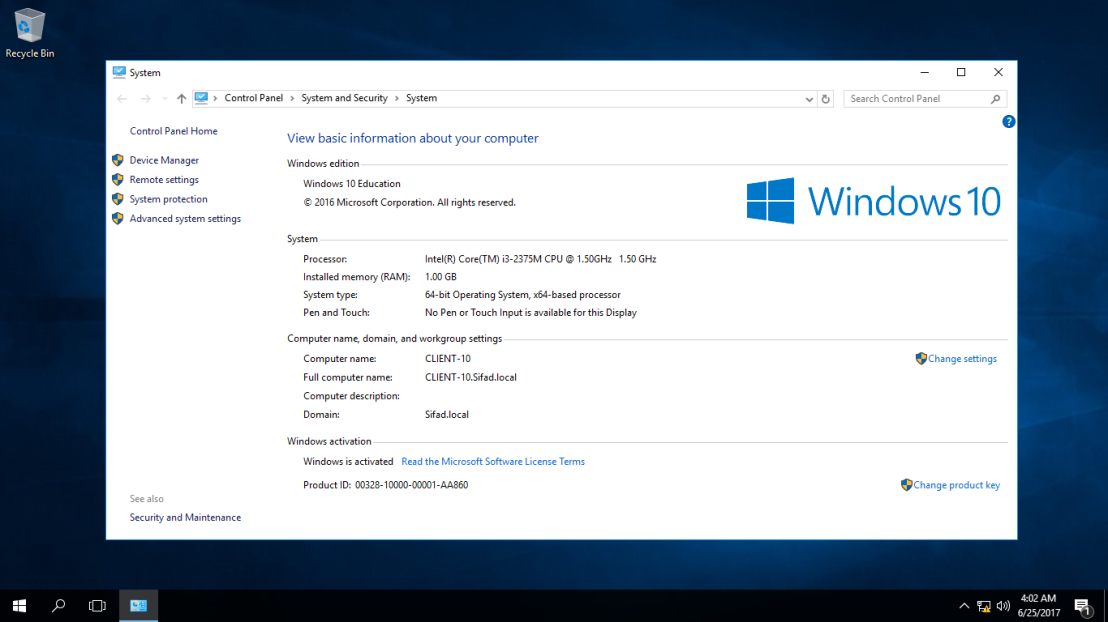Click the 1.00 GB memory value
The width and height of the screenshot is (1108, 622).
coord(441,277)
